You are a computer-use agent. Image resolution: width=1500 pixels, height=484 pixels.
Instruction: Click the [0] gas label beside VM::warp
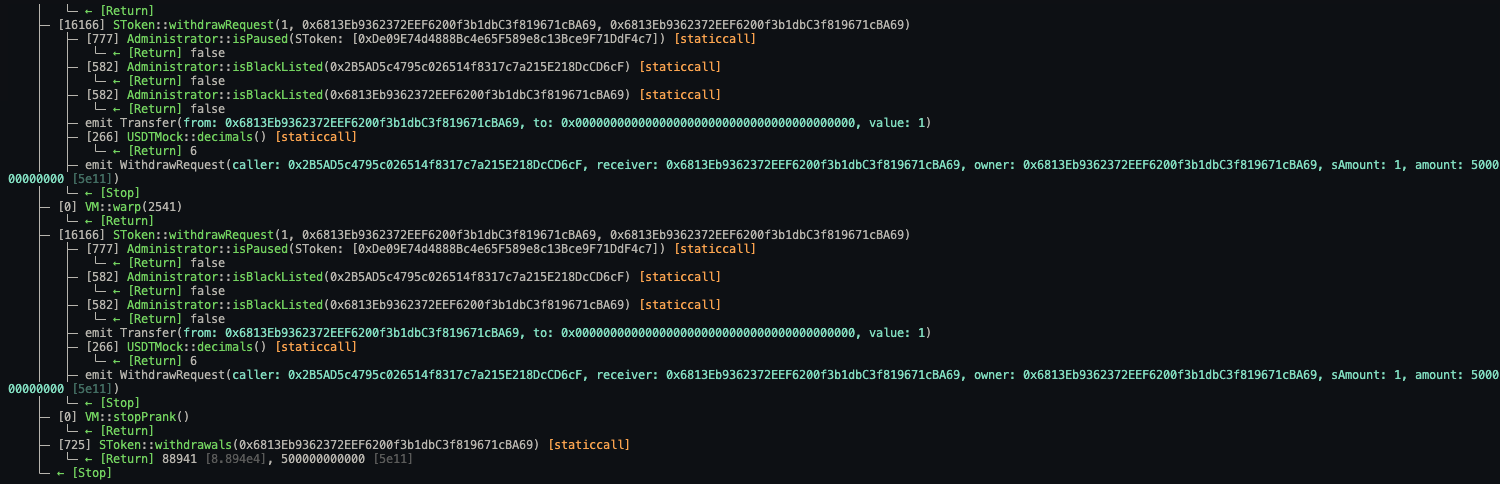[69, 206]
